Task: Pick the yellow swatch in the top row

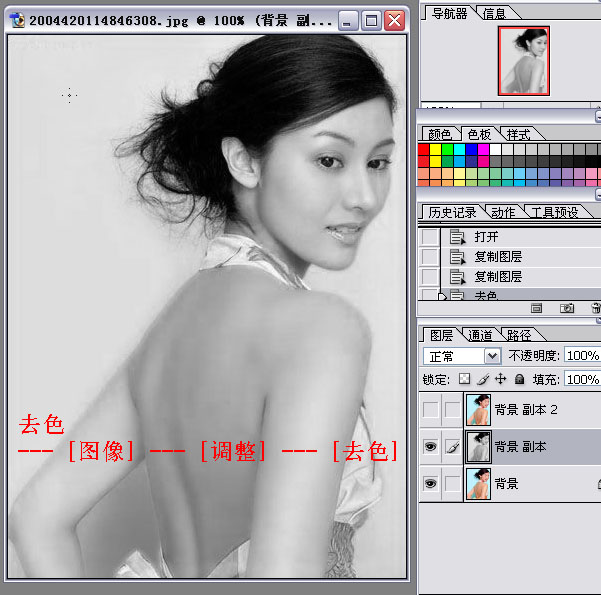Action: [x=435, y=150]
